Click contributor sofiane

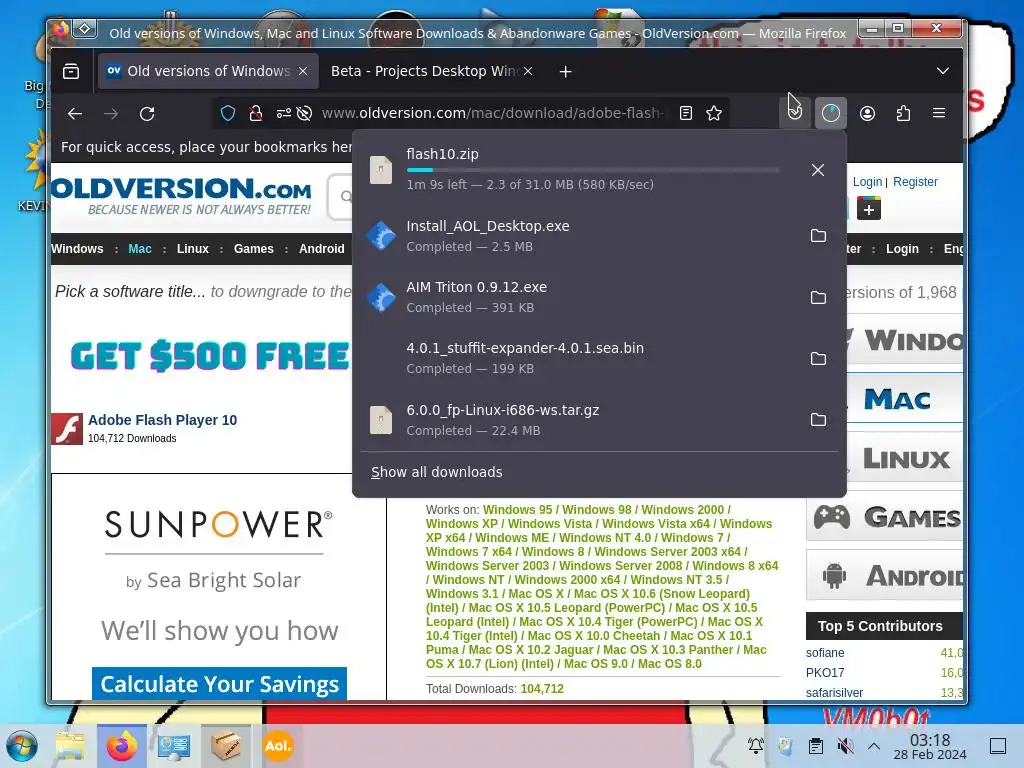click(825, 652)
